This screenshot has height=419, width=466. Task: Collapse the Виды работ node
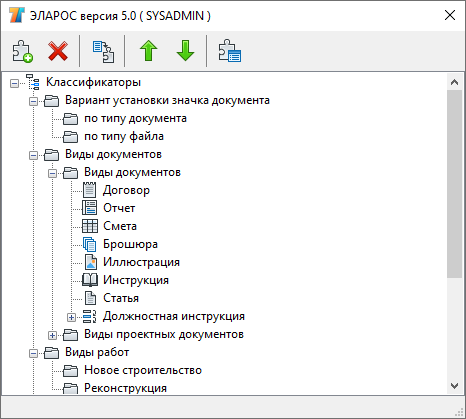33,353
